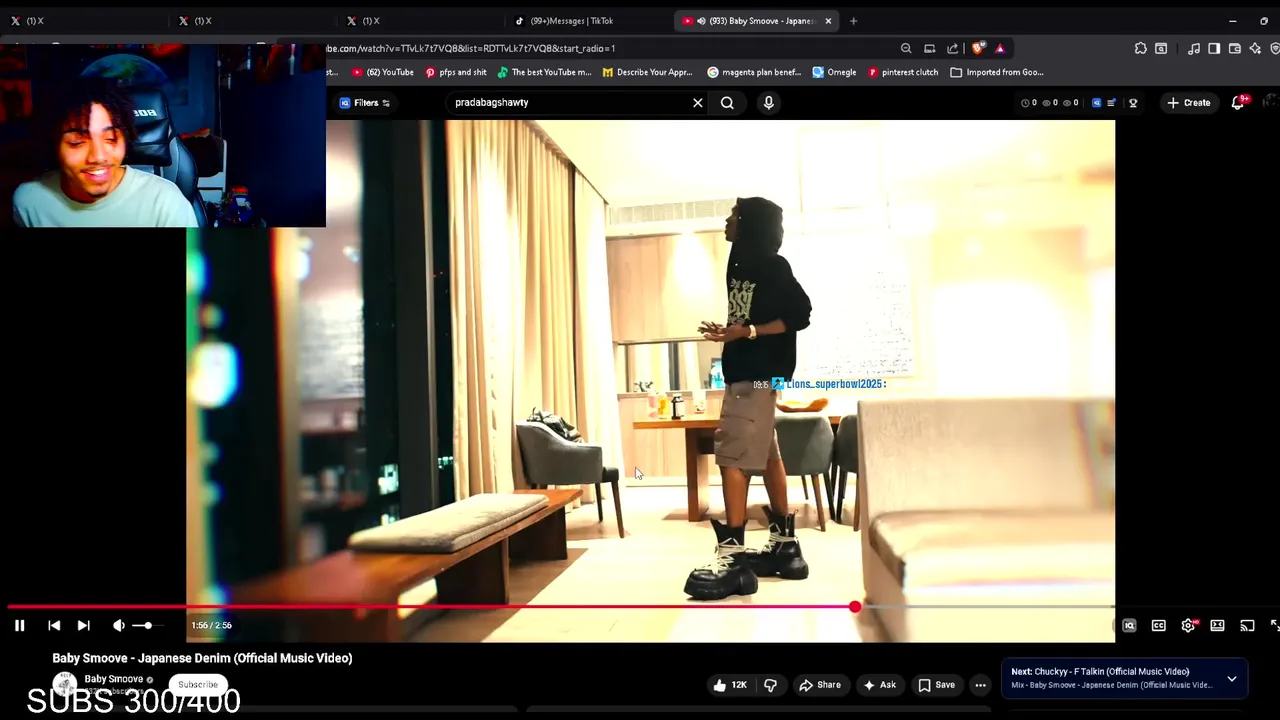Open more actions three-dot menu
The height and width of the screenshot is (720, 1280).
click(980, 685)
